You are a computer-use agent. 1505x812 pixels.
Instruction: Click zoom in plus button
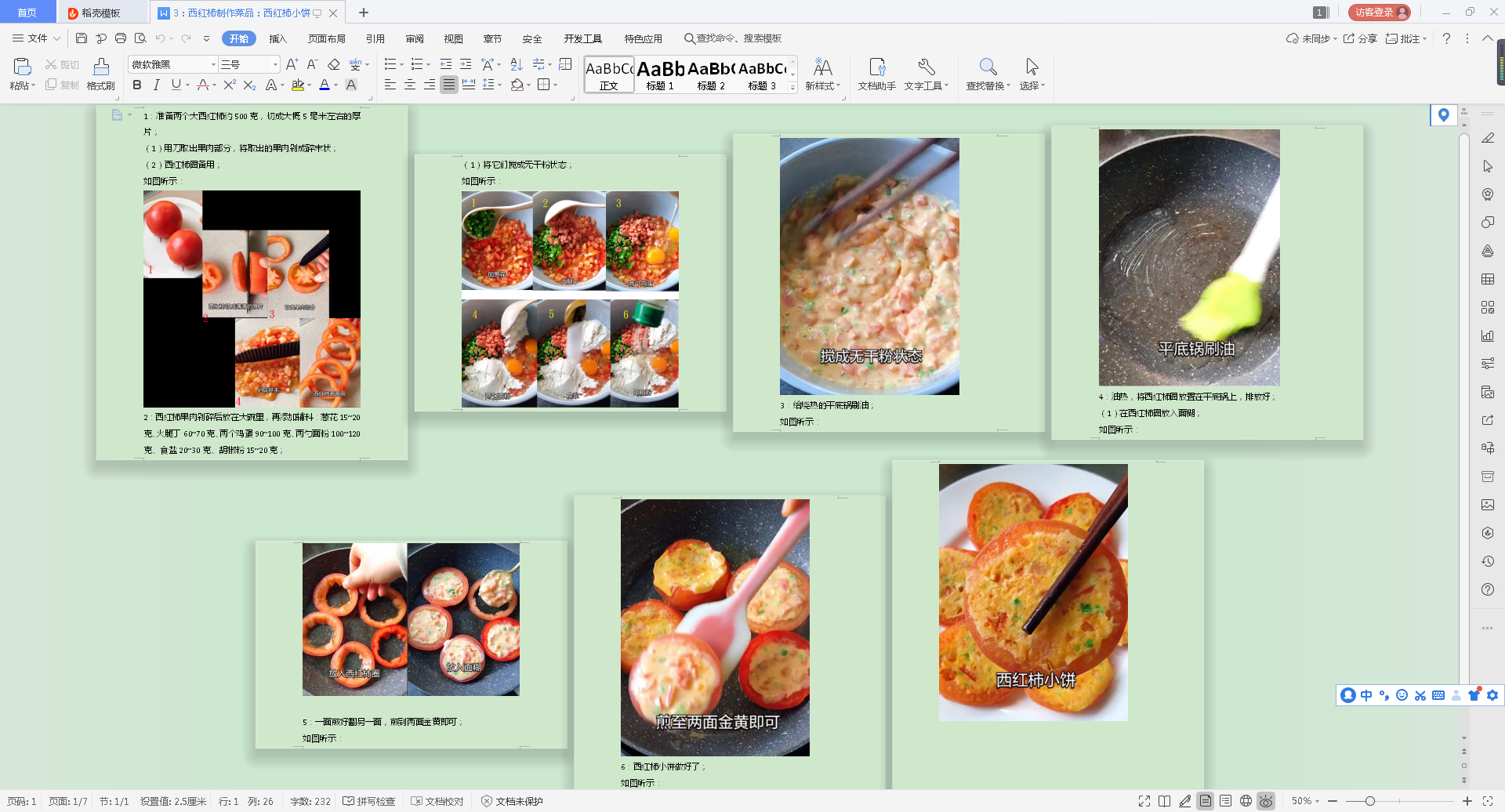[x=1467, y=801]
